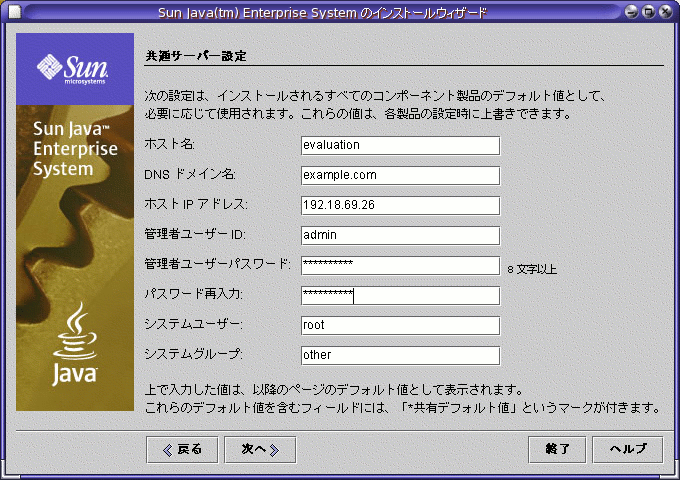Image resolution: width=680 pixels, height=480 pixels.
Task: Click the Java coffee cup logo
Action: coord(75,343)
